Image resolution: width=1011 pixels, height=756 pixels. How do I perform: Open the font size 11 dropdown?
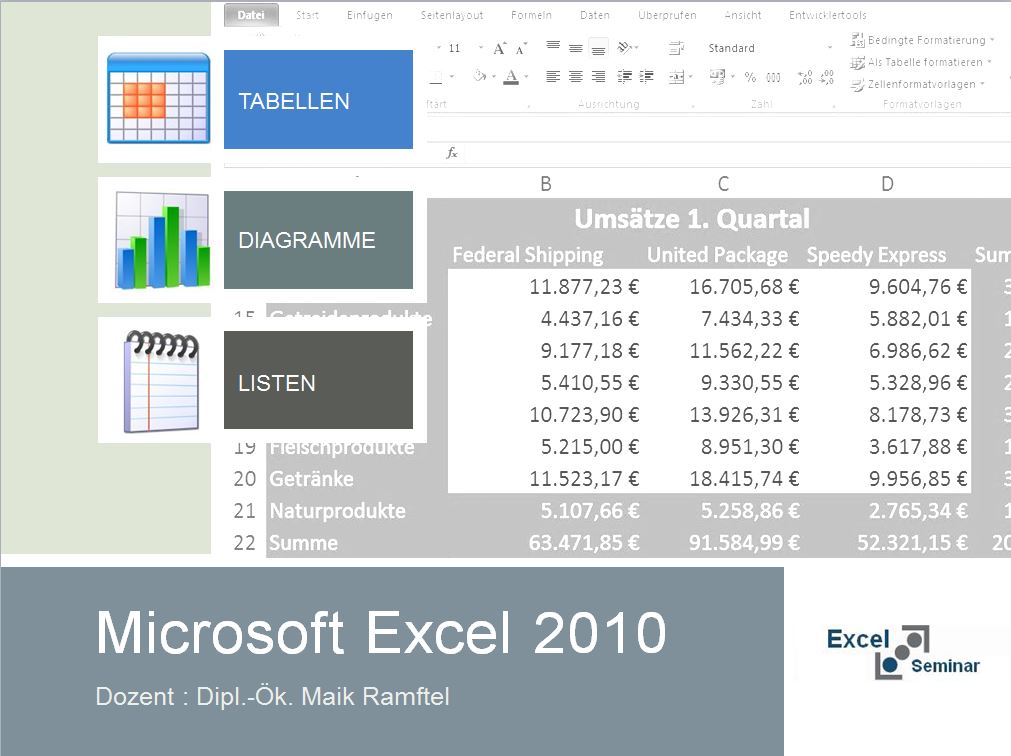(x=481, y=48)
